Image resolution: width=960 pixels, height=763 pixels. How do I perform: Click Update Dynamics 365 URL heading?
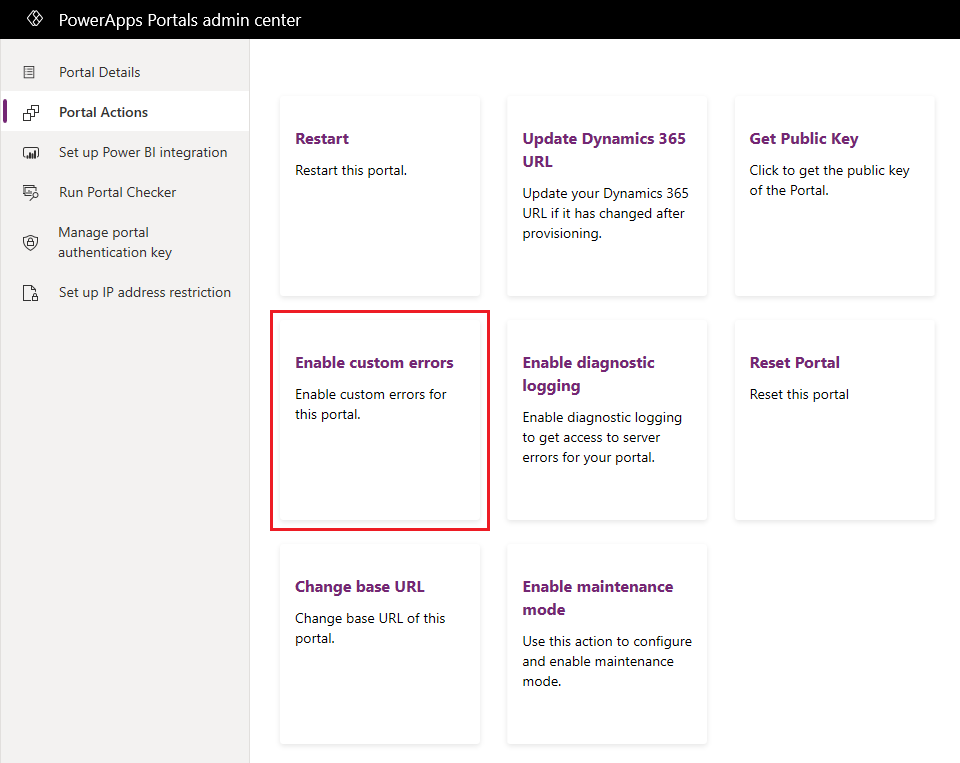(x=604, y=150)
